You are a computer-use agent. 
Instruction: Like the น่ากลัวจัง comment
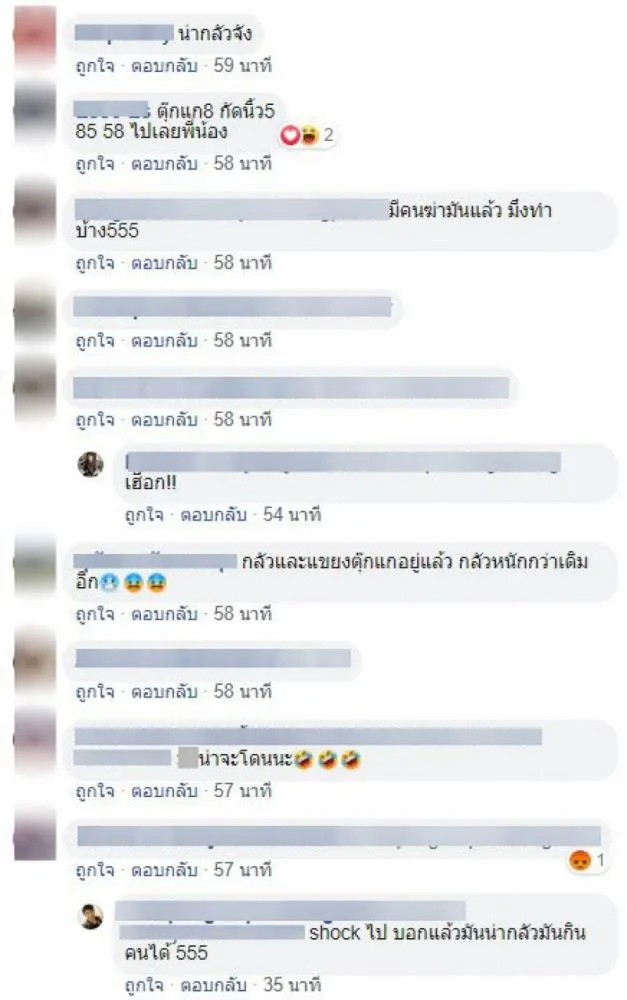(95, 66)
